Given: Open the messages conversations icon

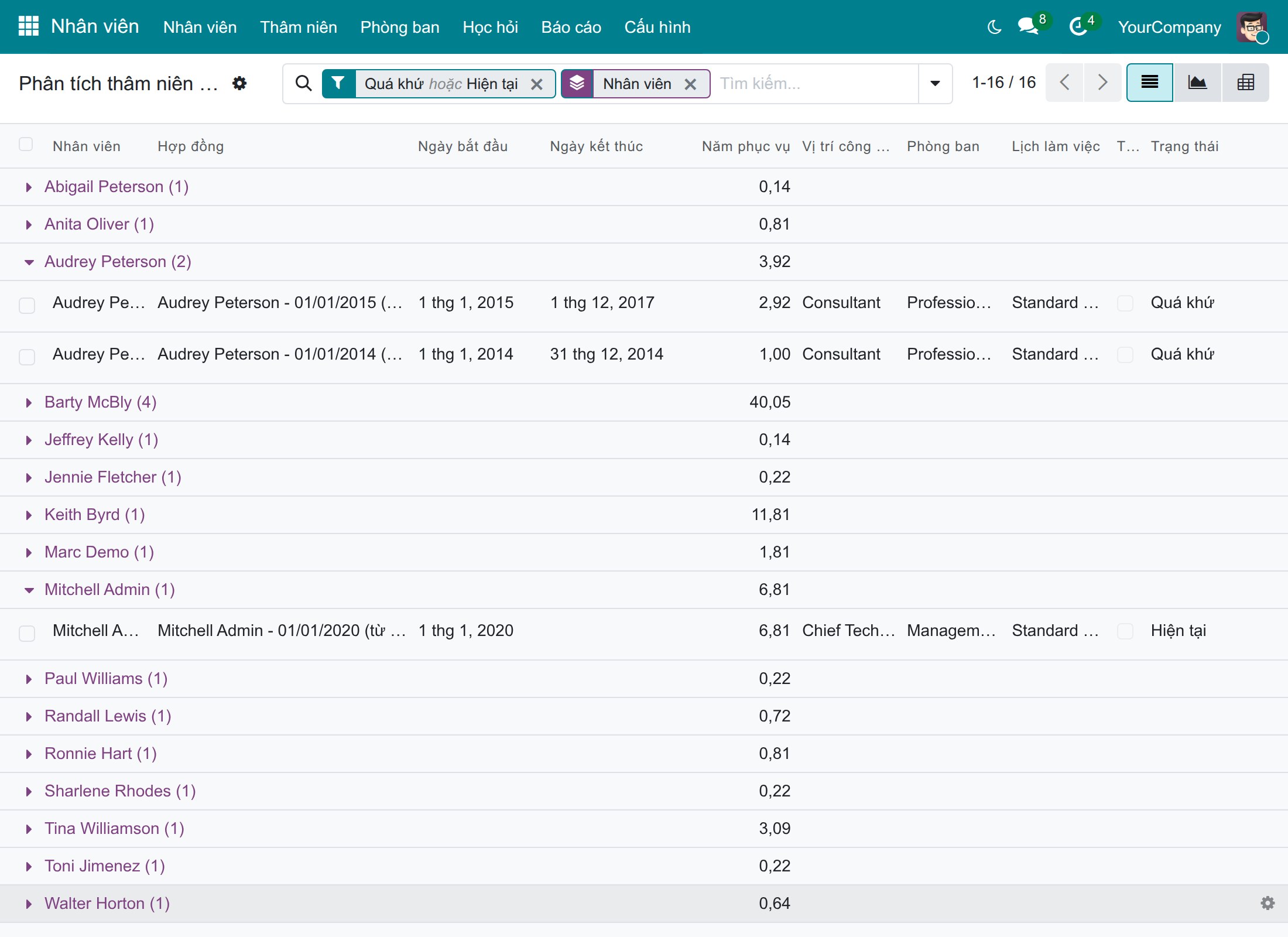Looking at the screenshot, I should pyautogui.click(x=1029, y=26).
